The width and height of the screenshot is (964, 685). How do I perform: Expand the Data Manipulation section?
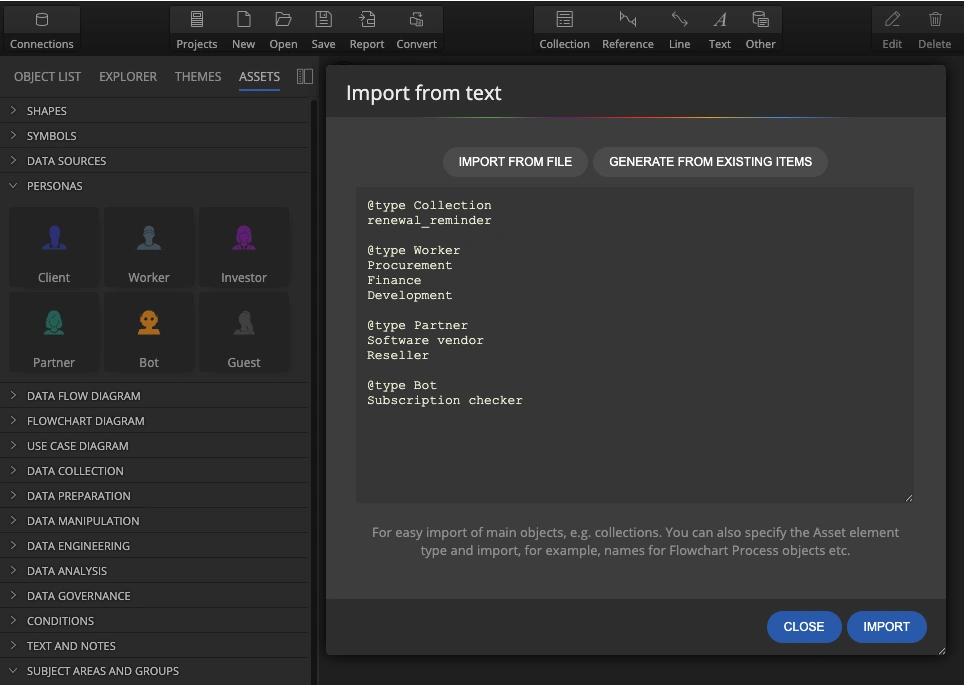coord(154,521)
